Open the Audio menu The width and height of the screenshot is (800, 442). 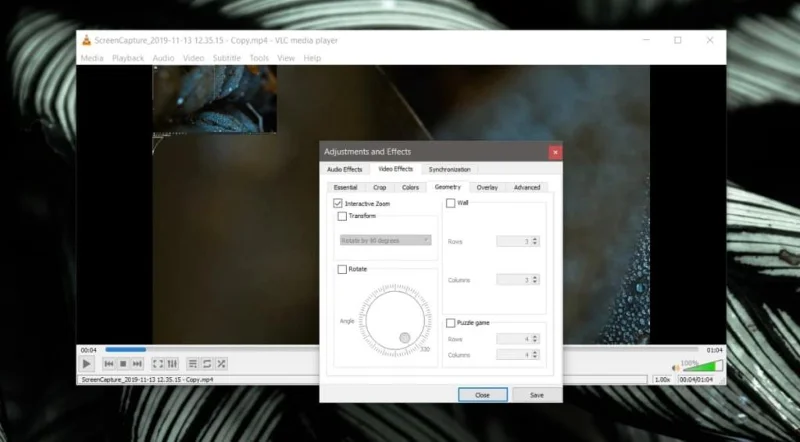[x=163, y=58]
